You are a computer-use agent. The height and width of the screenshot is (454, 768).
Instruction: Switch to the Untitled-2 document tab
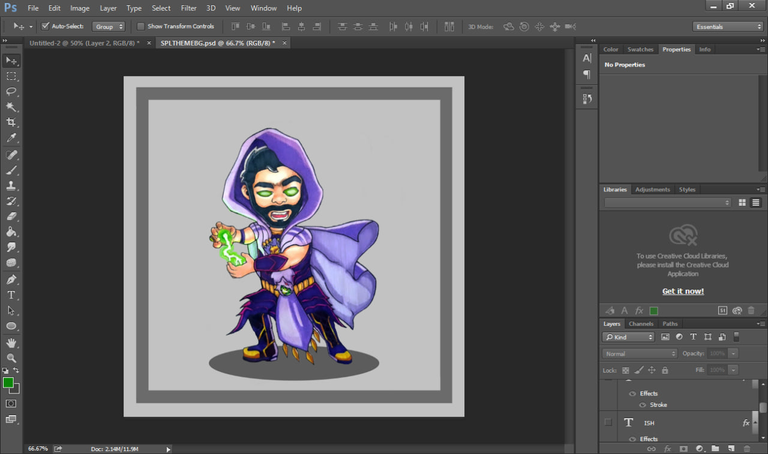click(84, 43)
